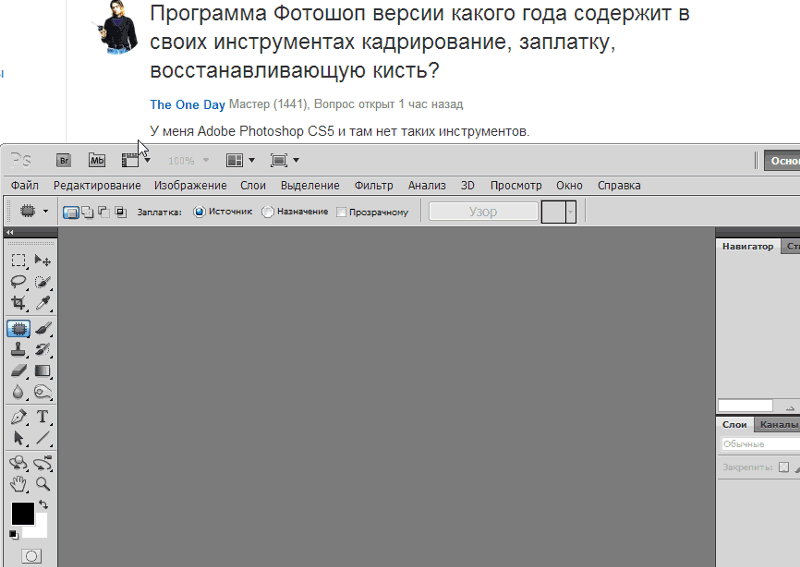Image resolution: width=800 pixels, height=567 pixels.
Task: Open the Файл menu
Action: pyautogui.click(x=24, y=185)
